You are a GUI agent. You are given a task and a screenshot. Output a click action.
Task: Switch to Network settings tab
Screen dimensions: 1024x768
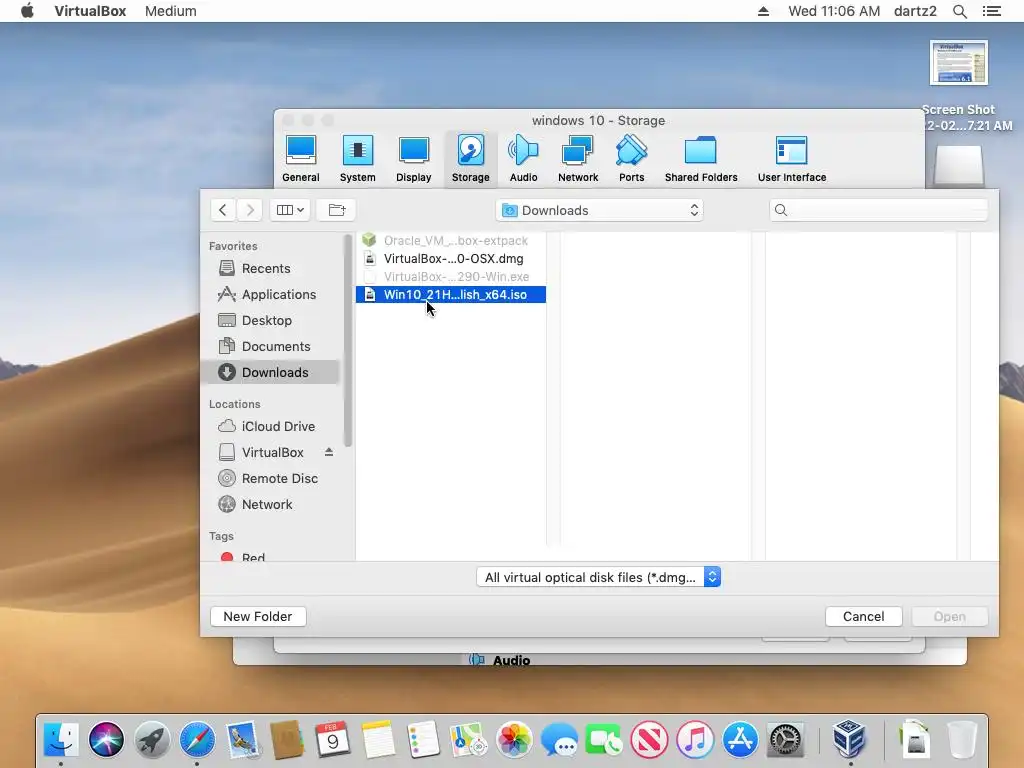[x=578, y=159]
